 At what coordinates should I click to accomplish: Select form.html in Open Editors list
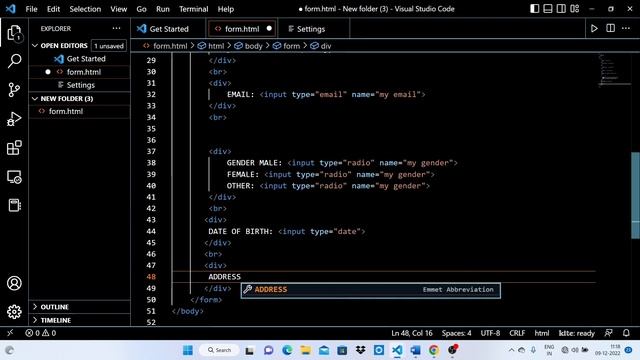[x=80, y=72]
